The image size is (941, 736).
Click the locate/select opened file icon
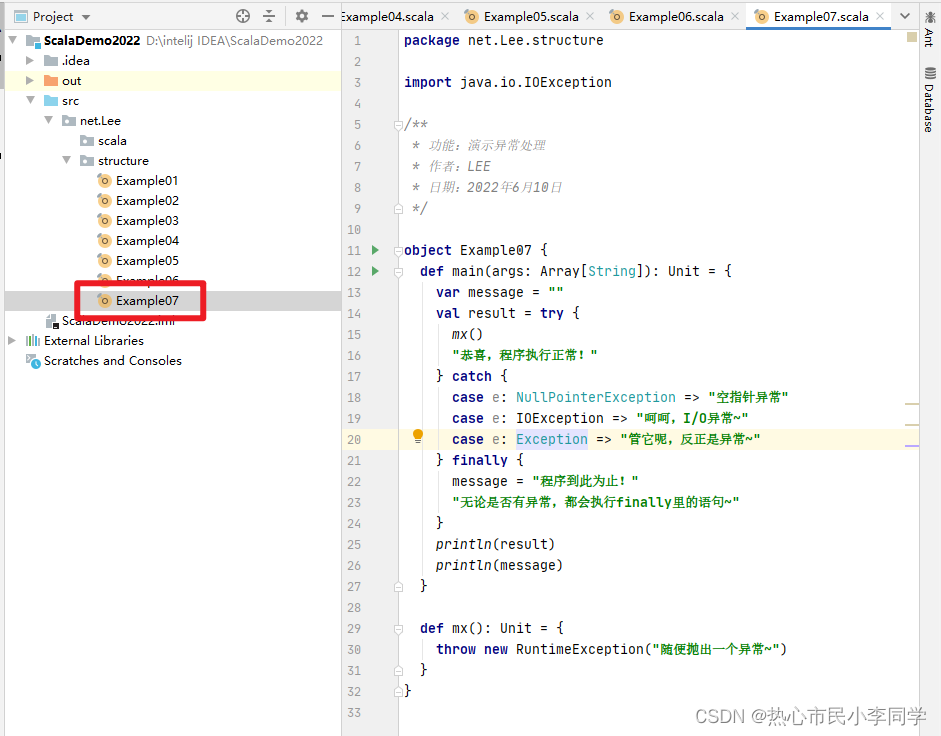pos(242,16)
